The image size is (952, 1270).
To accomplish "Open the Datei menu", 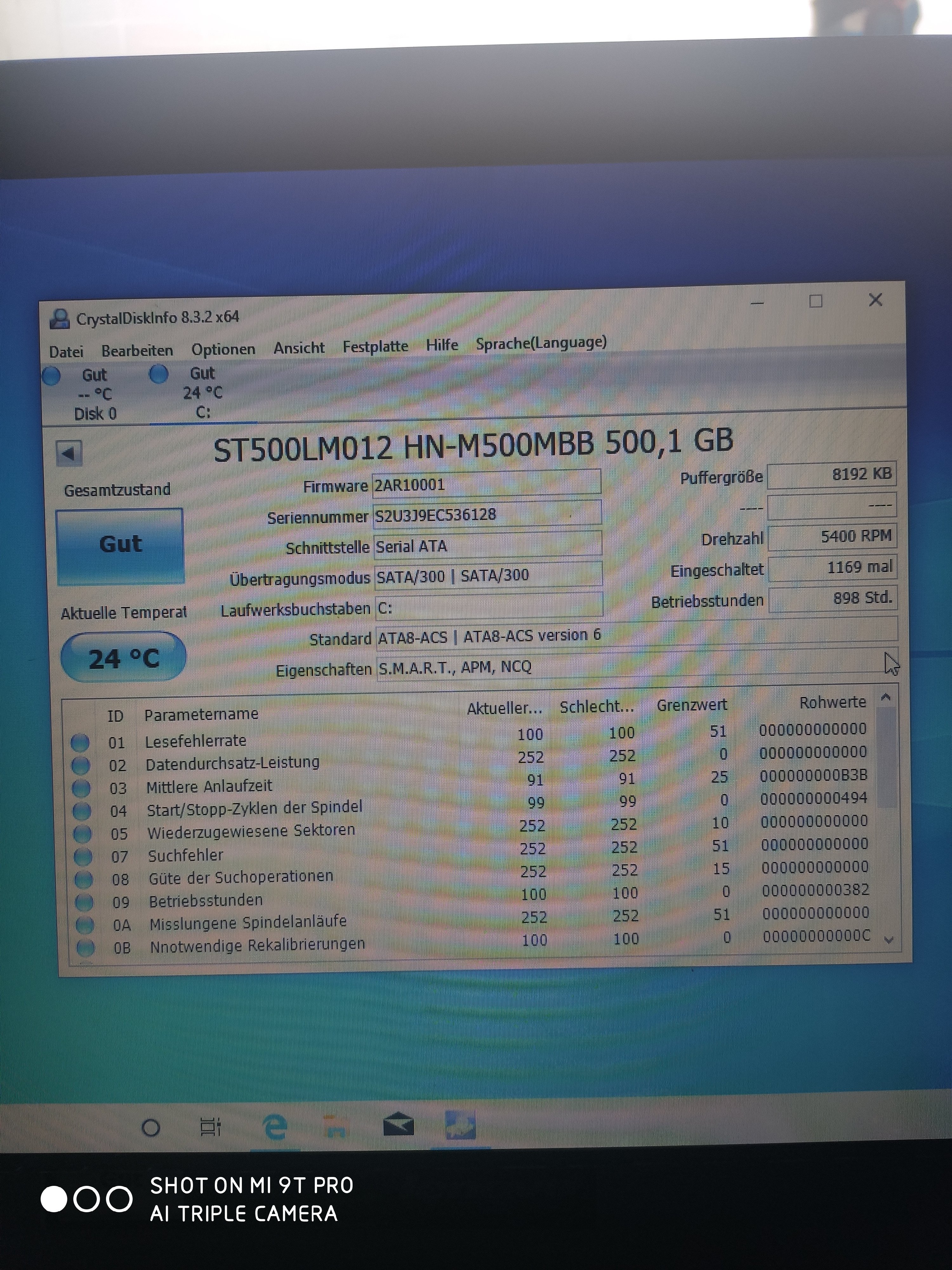I will click(66, 351).
